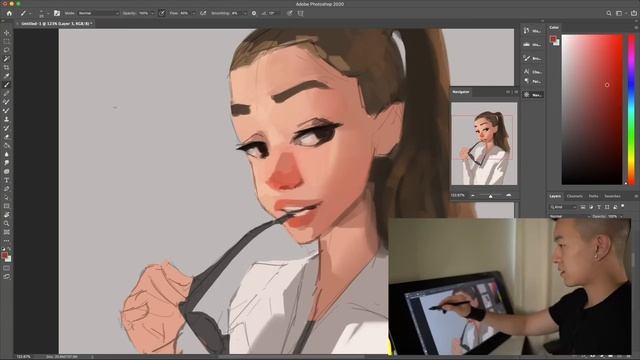Toggle filter for shape layers

(x=607, y=207)
